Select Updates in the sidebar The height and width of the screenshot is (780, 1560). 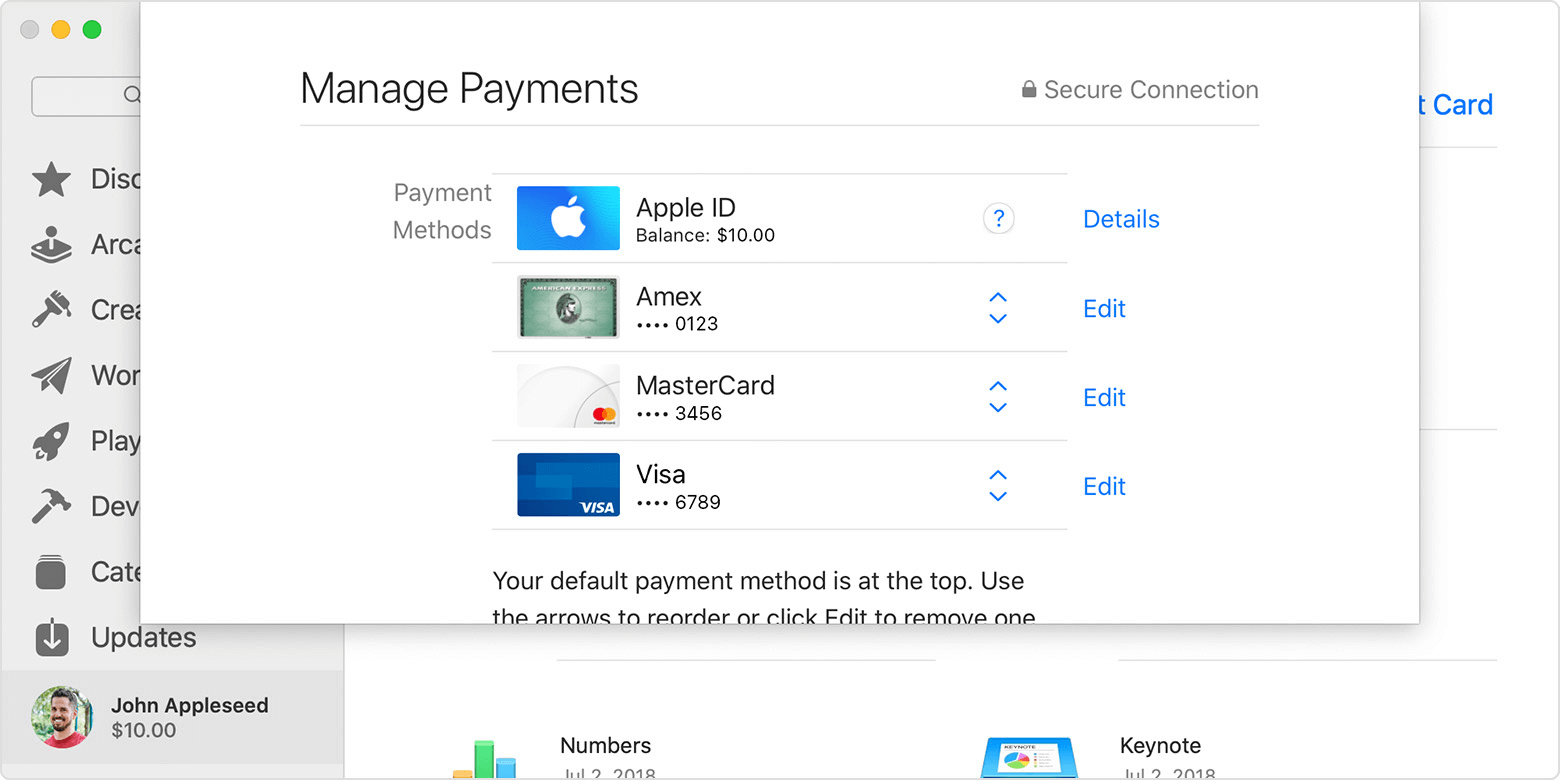[x=120, y=637]
